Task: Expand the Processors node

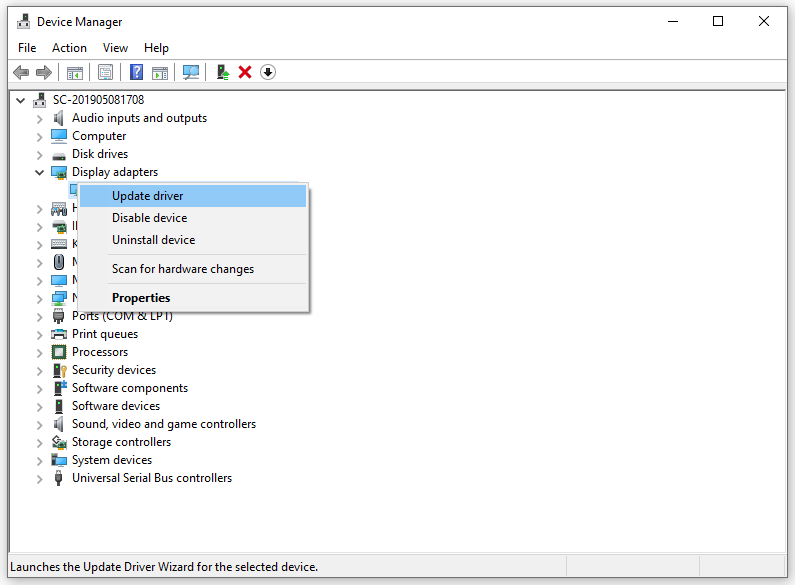Action: click(x=40, y=353)
